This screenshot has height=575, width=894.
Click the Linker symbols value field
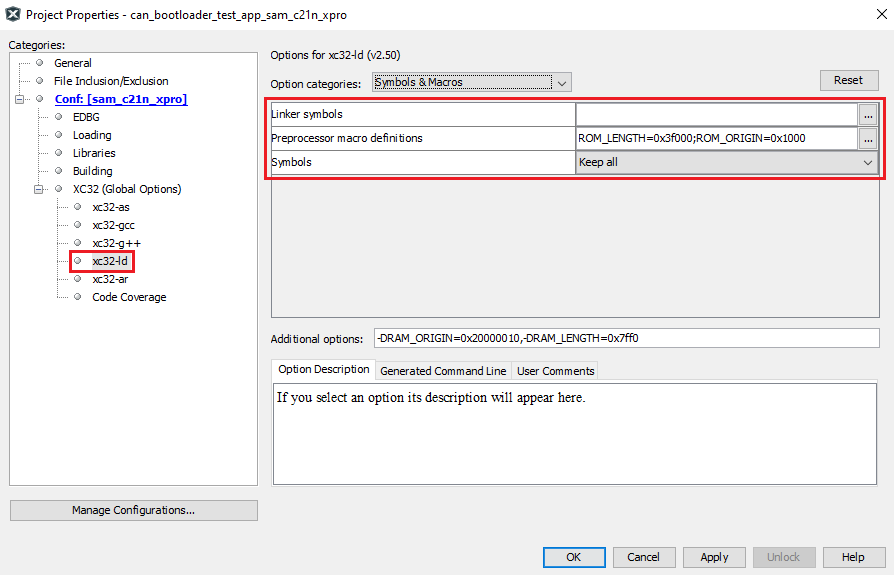(x=716, y=115)
